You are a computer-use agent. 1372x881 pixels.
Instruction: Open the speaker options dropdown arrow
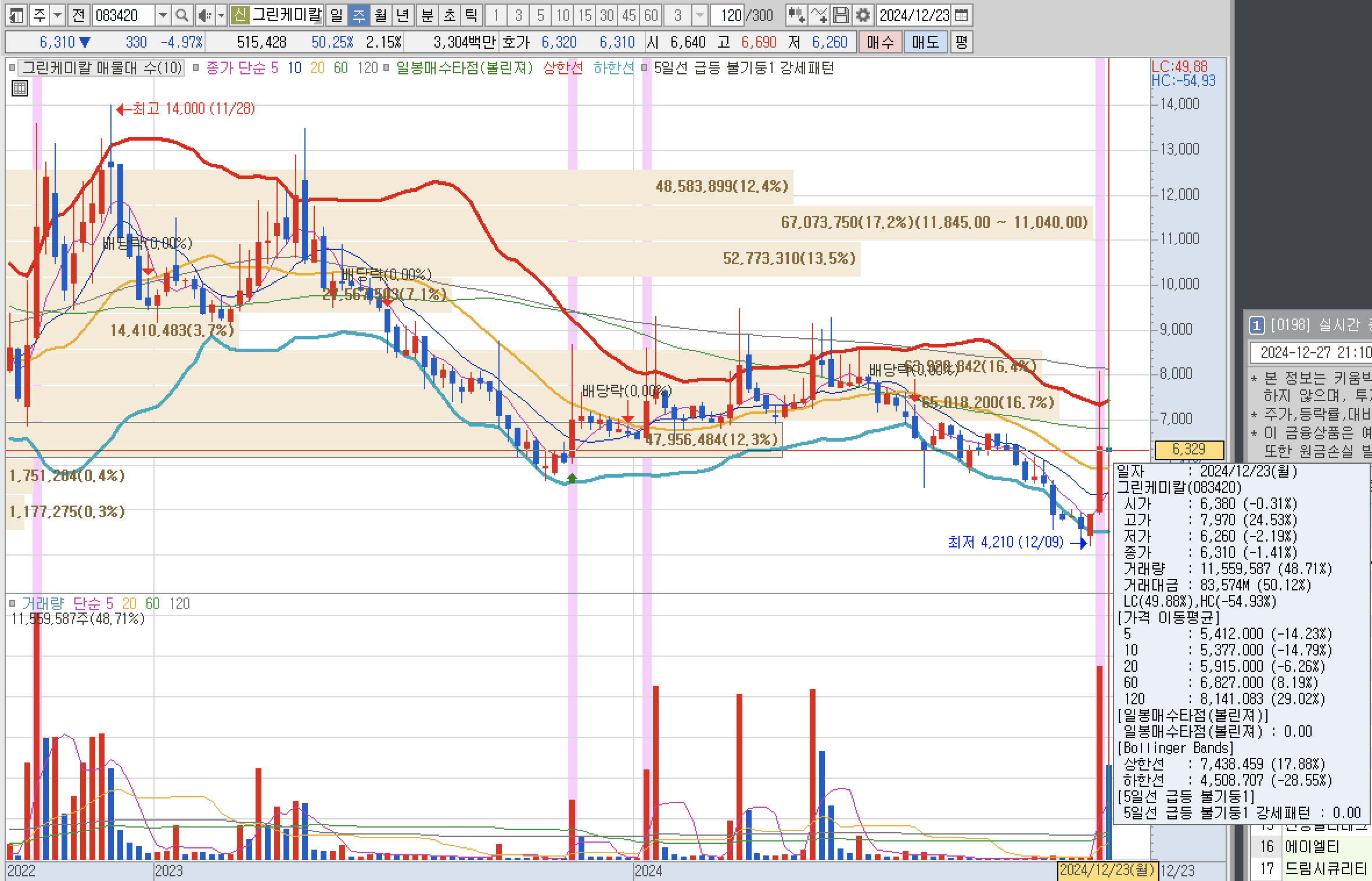221,16
